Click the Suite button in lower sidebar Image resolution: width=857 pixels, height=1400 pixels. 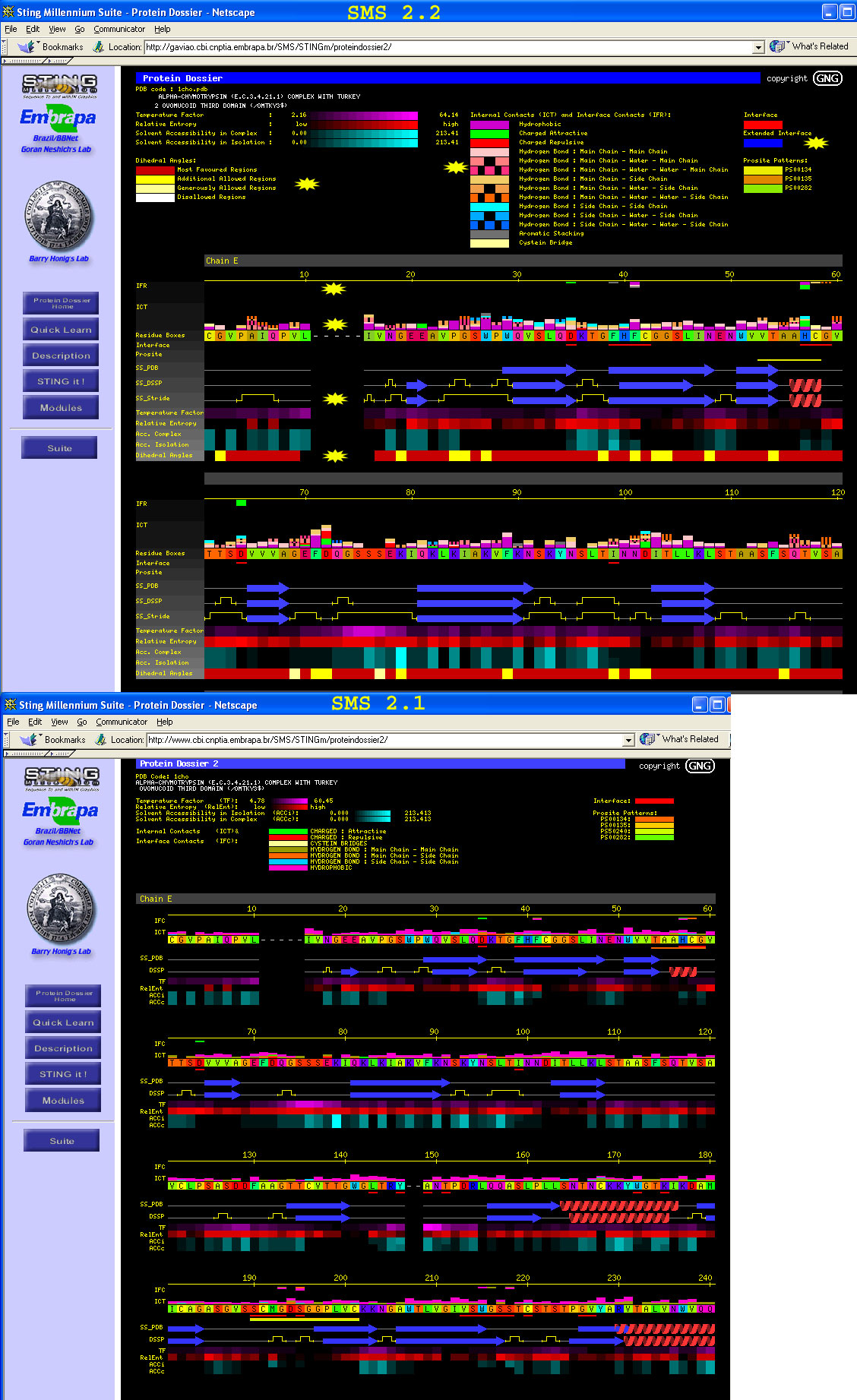[x=62, y=1141]
